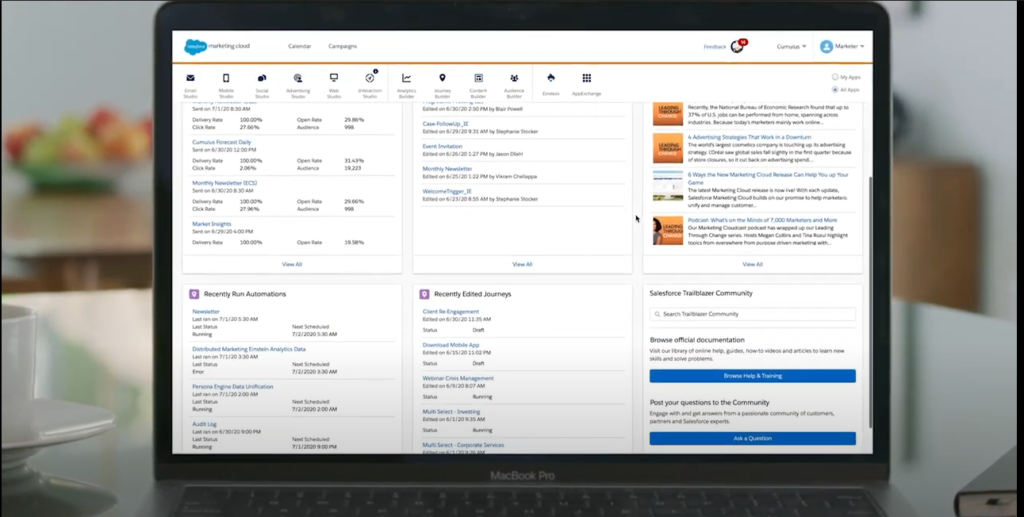
Task: Click the Salesforce Marketing Cloud logo
Action: click(217, 46)
